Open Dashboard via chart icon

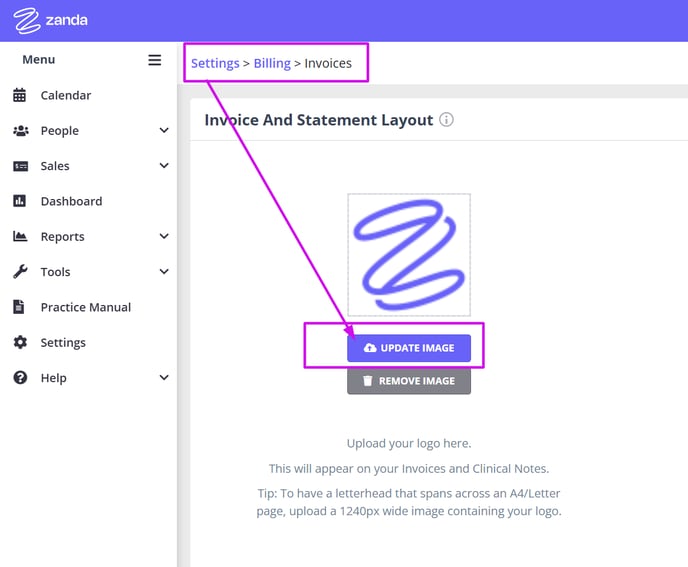coord(20,201)
